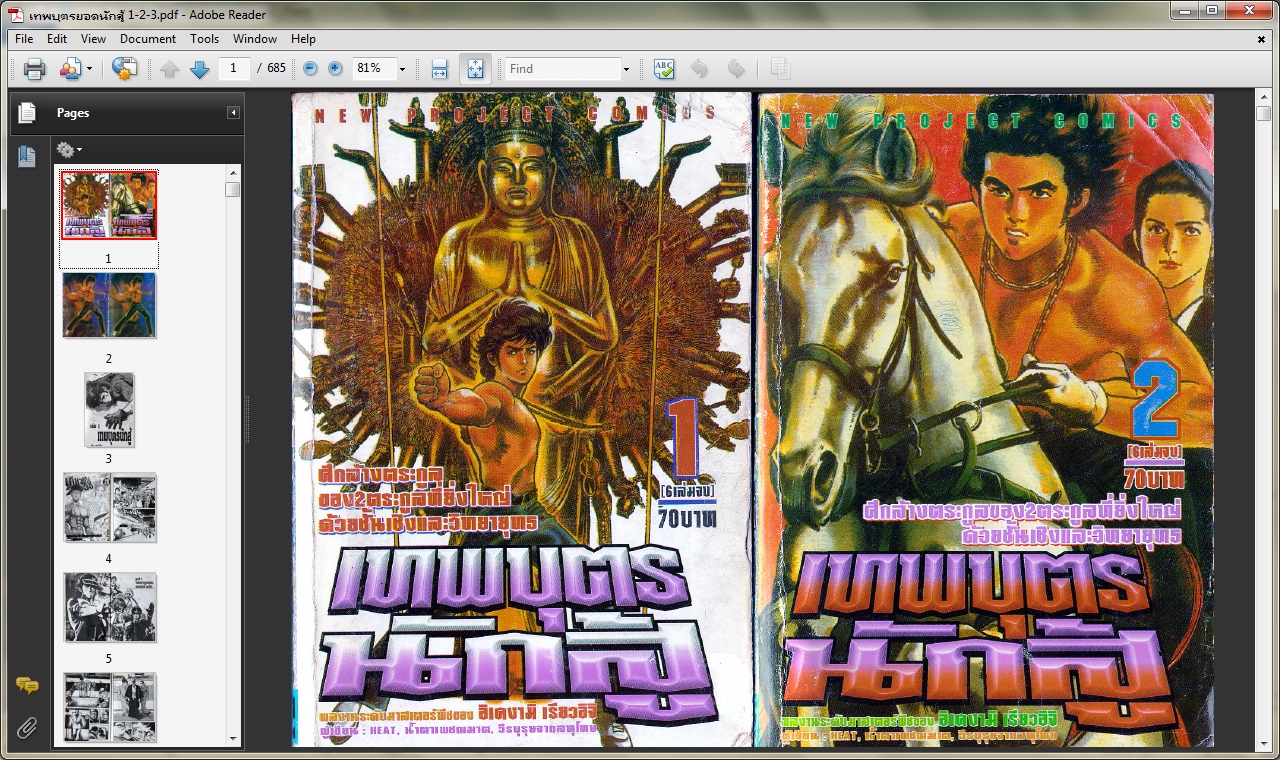Open the Document menu
Screen dimensions: 1281x760
click(x=148, y=39)
